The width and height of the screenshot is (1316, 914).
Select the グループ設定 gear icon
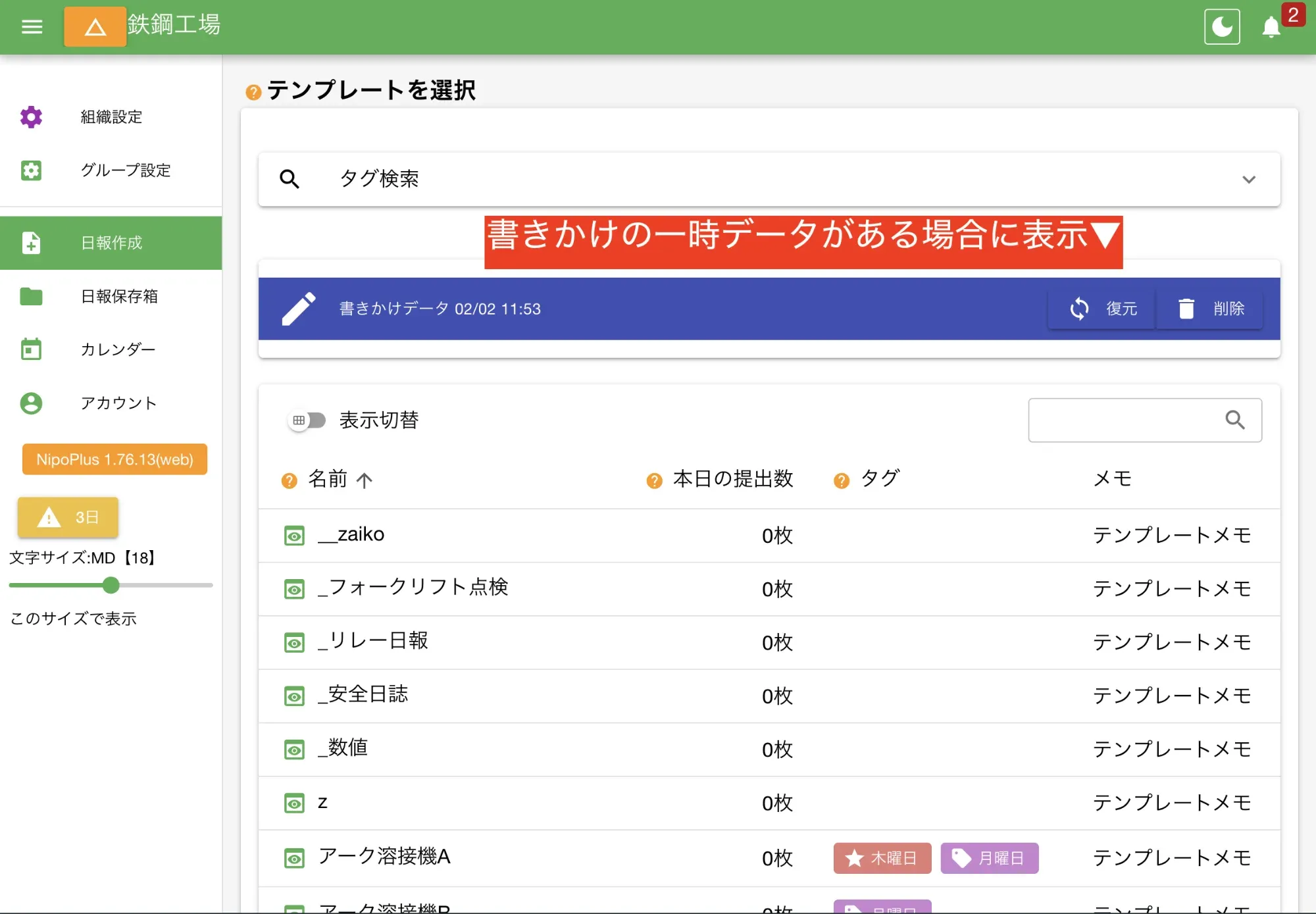[31, 170]
